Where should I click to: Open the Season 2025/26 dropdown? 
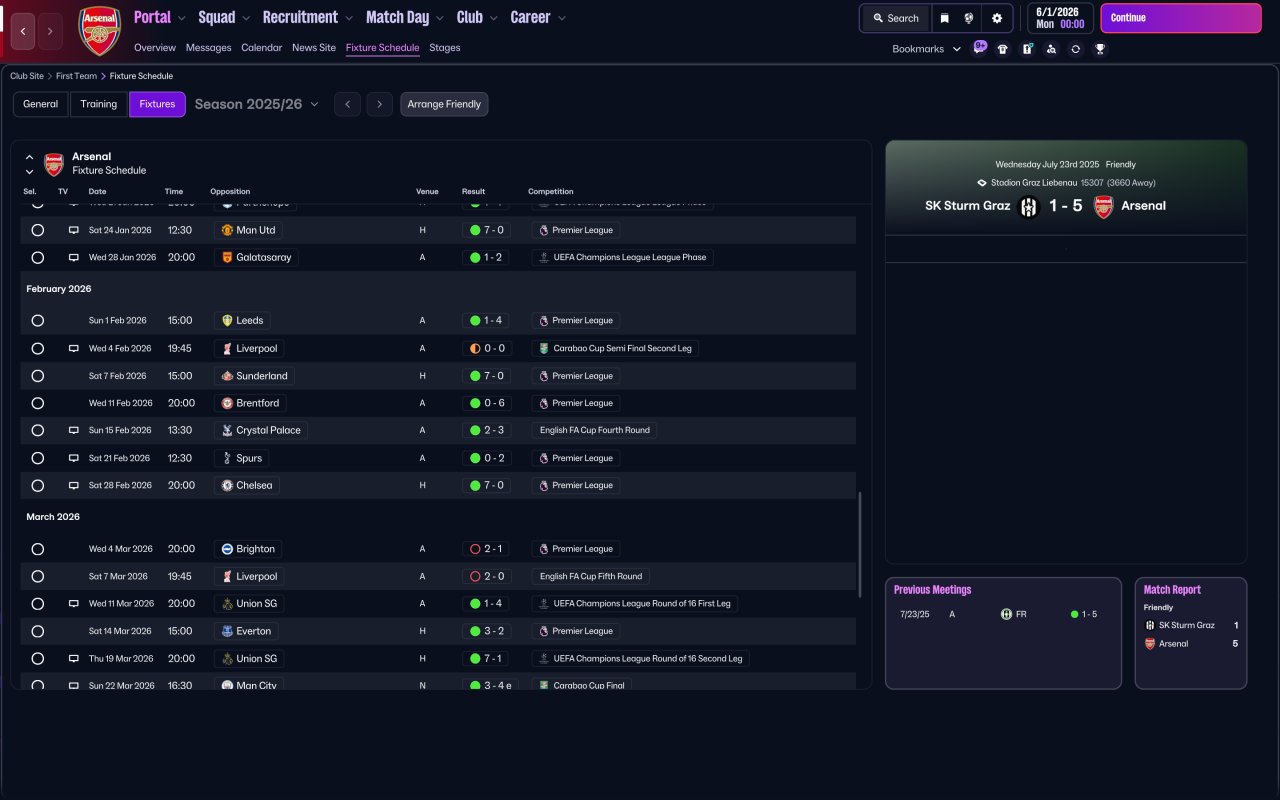(x=257, y=104)
